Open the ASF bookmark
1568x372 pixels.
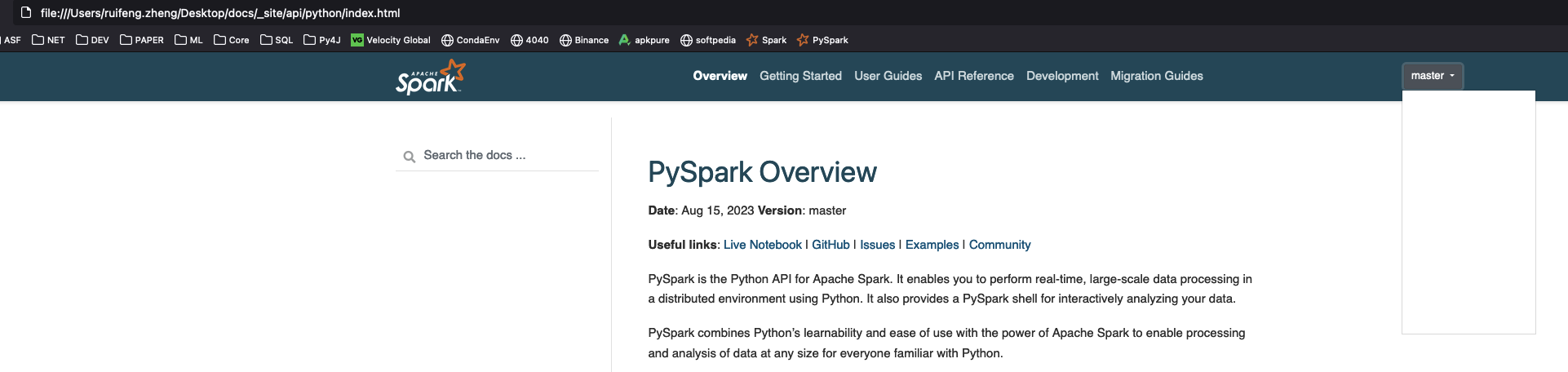[x=11, y=40]
